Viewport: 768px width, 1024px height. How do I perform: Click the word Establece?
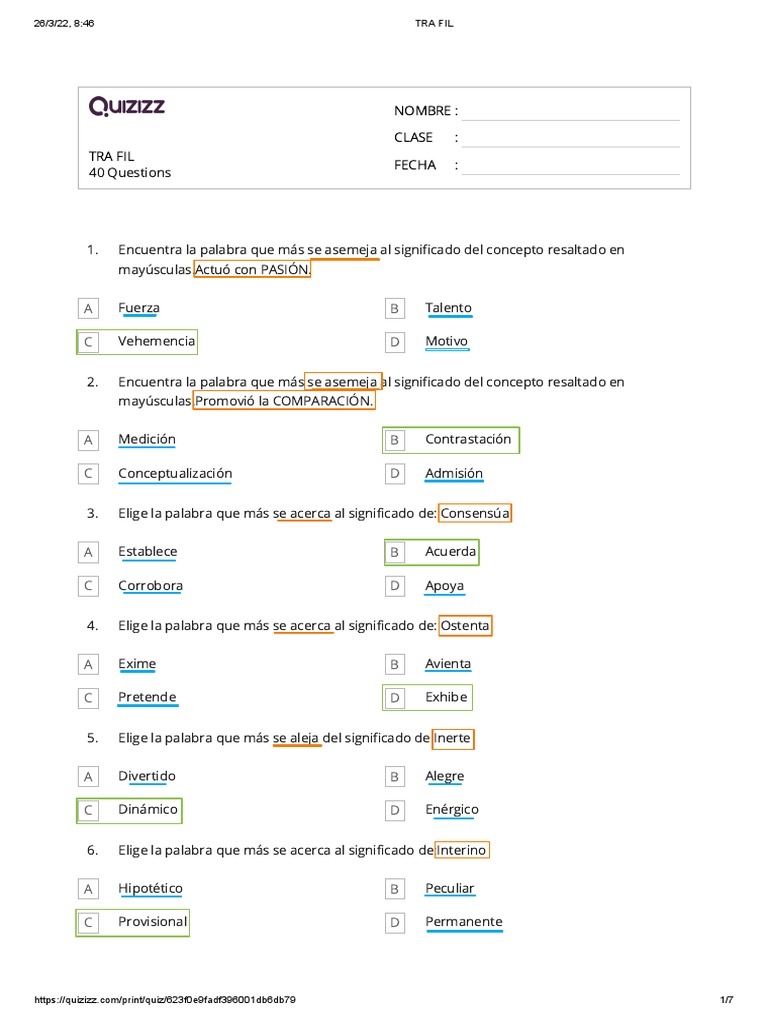coord(148,551)
